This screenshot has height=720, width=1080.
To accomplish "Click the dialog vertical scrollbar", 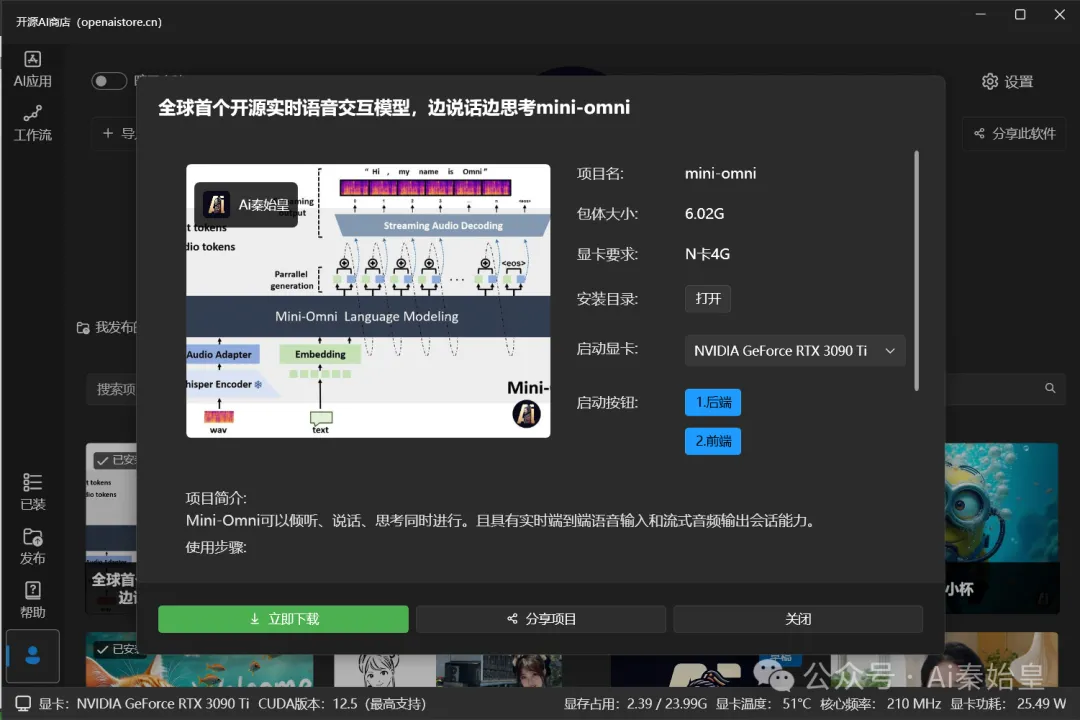I will point(916,270).
